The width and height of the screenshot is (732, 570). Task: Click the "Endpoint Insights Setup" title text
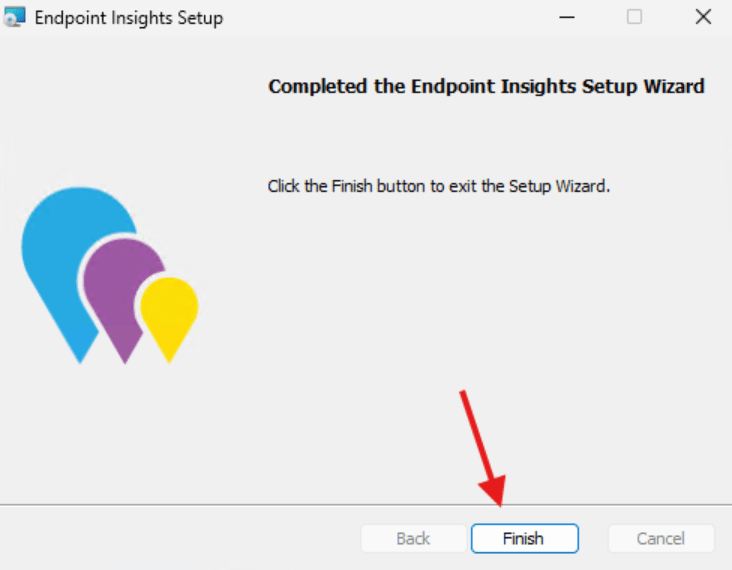(x=129, y=18)
